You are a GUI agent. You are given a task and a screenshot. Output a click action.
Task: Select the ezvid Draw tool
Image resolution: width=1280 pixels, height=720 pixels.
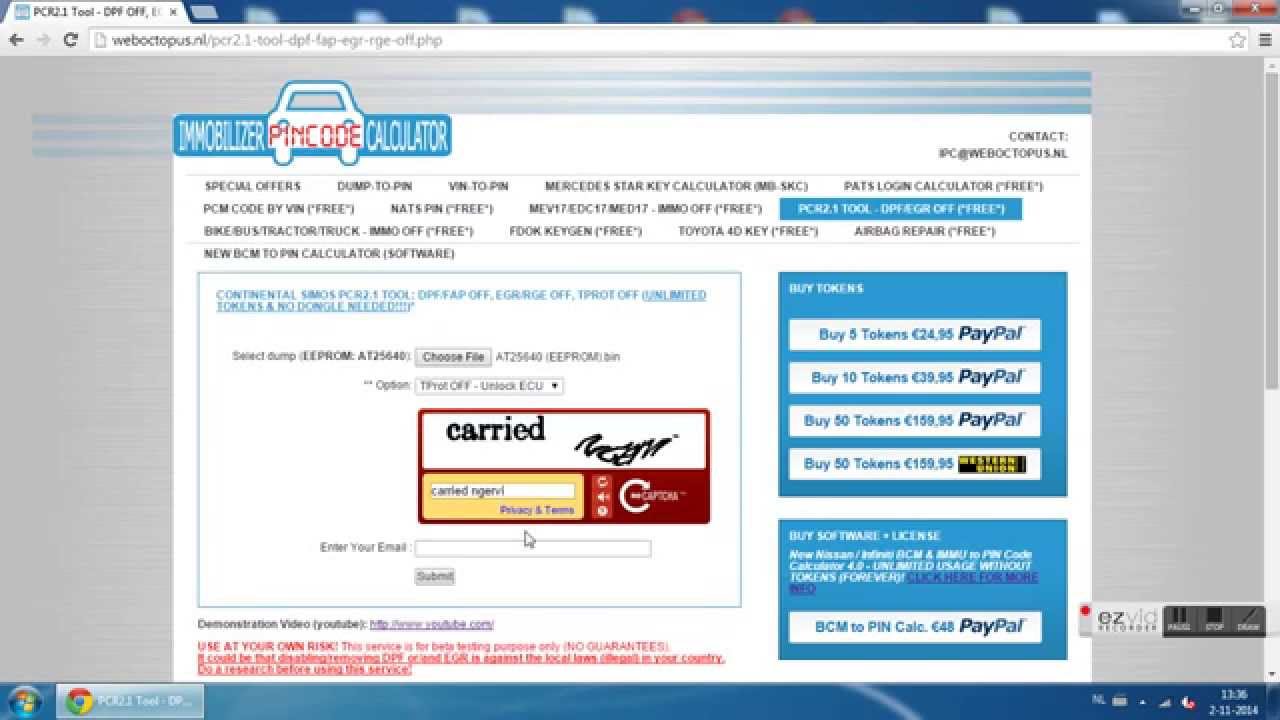tap(1248, 620)
